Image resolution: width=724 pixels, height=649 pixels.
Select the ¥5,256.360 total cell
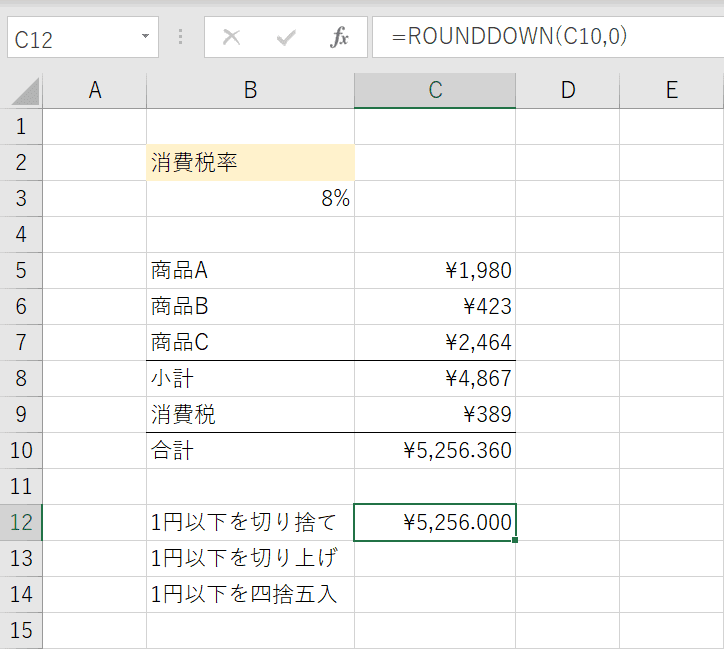435,451
